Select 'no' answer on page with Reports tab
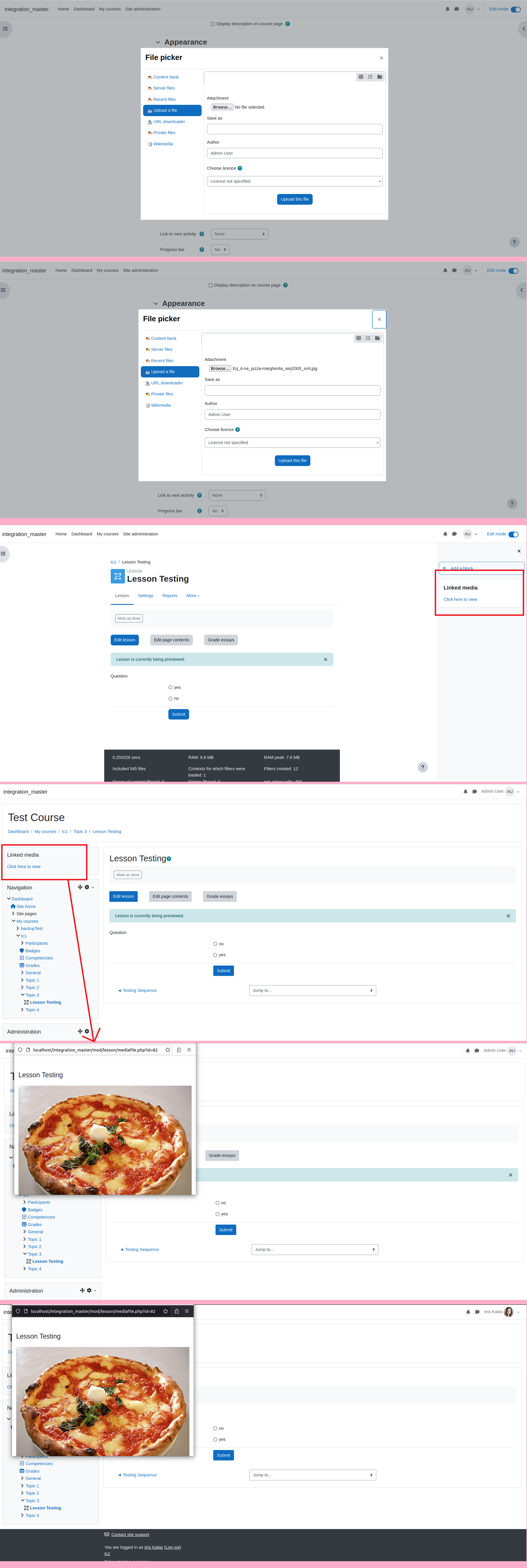 pos(170,699)
